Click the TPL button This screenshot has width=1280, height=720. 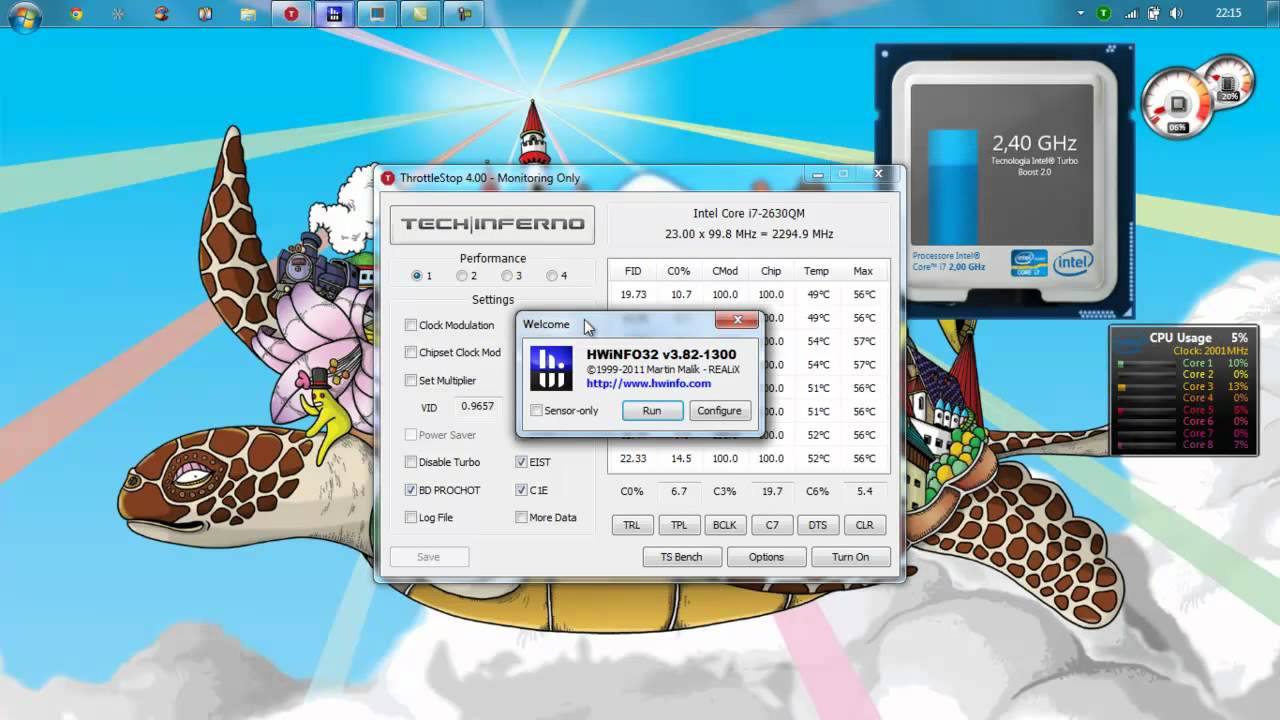(679, 525)
